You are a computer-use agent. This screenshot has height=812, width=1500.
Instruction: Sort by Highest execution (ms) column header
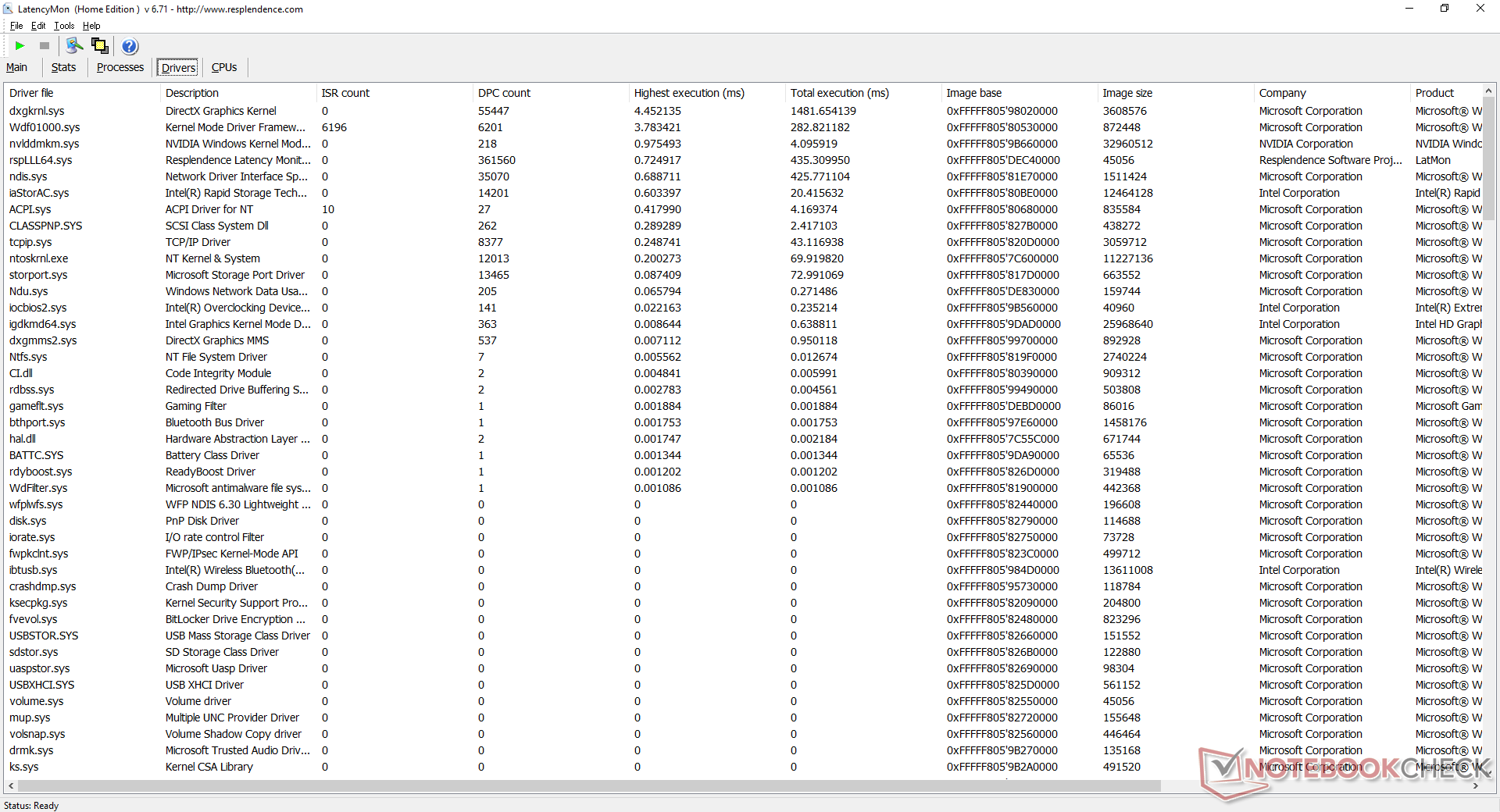(707, 93)
